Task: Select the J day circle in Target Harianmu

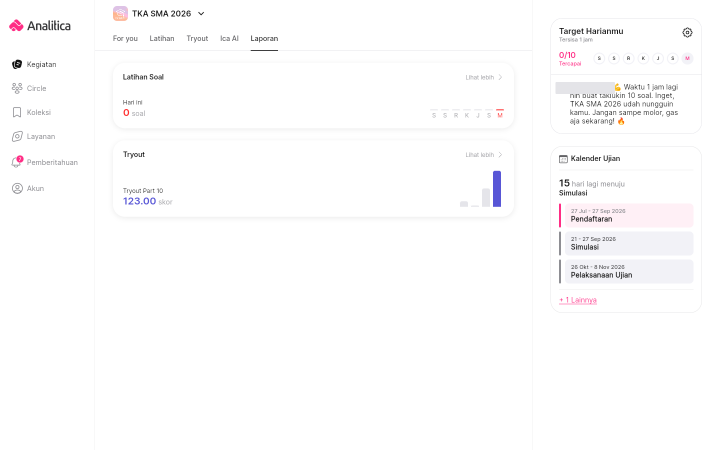Action: (658, 58)
